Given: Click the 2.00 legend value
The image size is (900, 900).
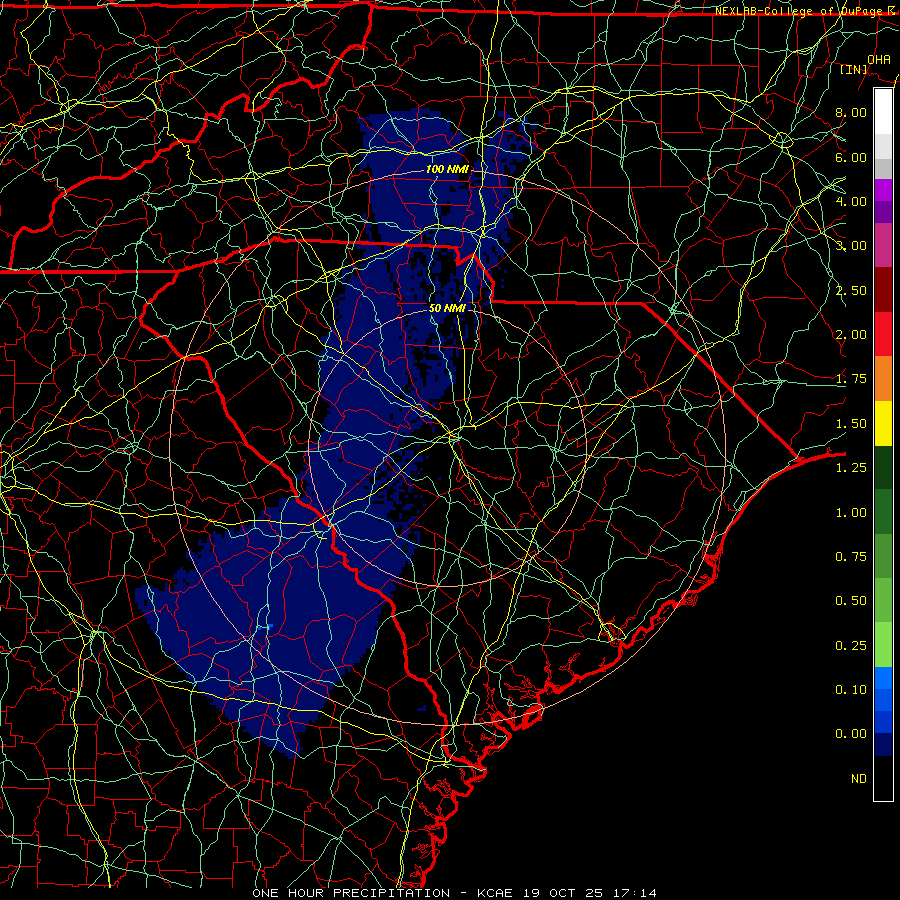Looking at the screenshot, I should [x=851, y=335].
